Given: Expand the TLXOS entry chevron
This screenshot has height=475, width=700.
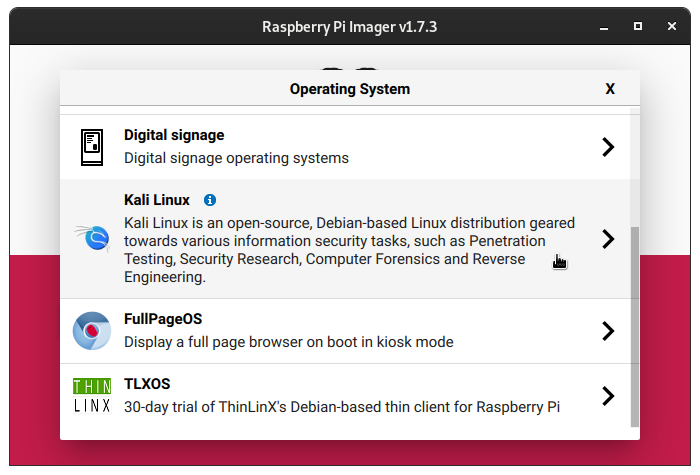Looking at the screenshot, I should [607, 396].
